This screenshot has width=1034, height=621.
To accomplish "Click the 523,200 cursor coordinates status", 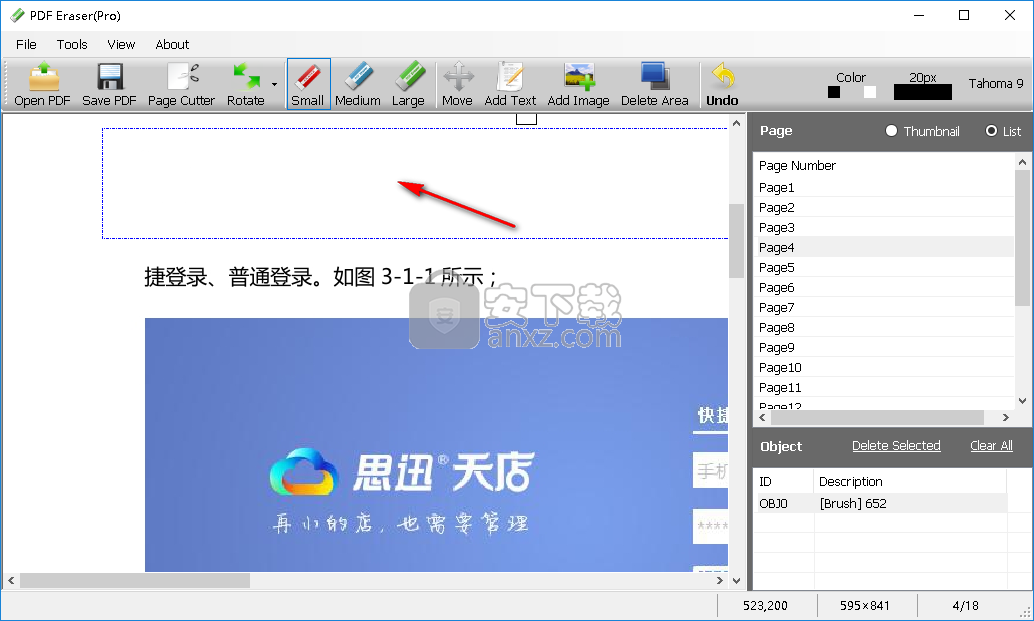I will click(765, 605).
